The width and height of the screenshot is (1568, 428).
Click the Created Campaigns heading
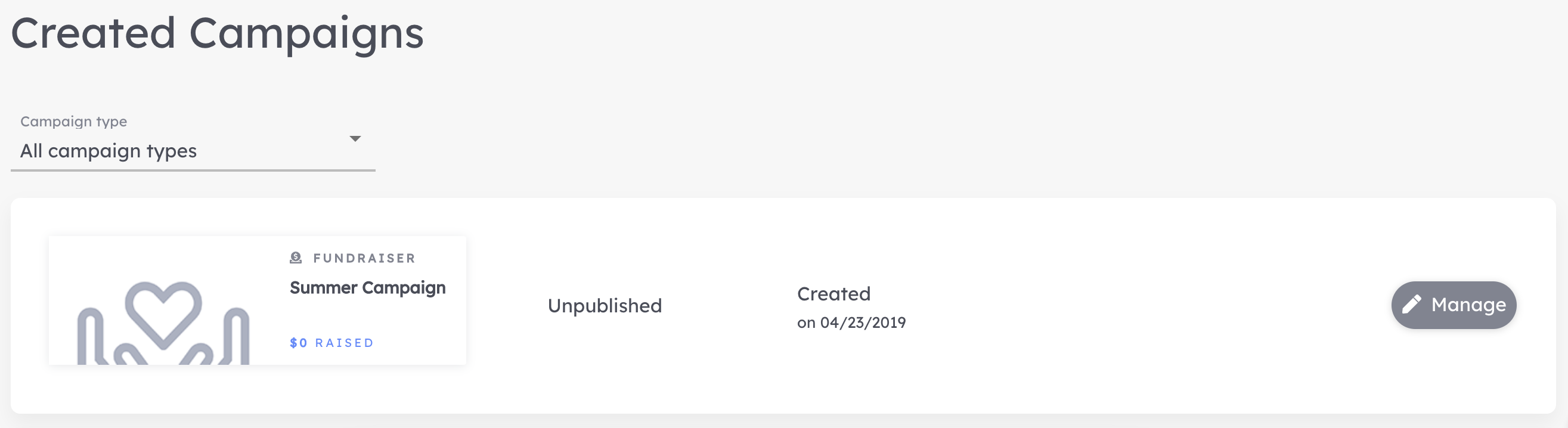point(217,33)
